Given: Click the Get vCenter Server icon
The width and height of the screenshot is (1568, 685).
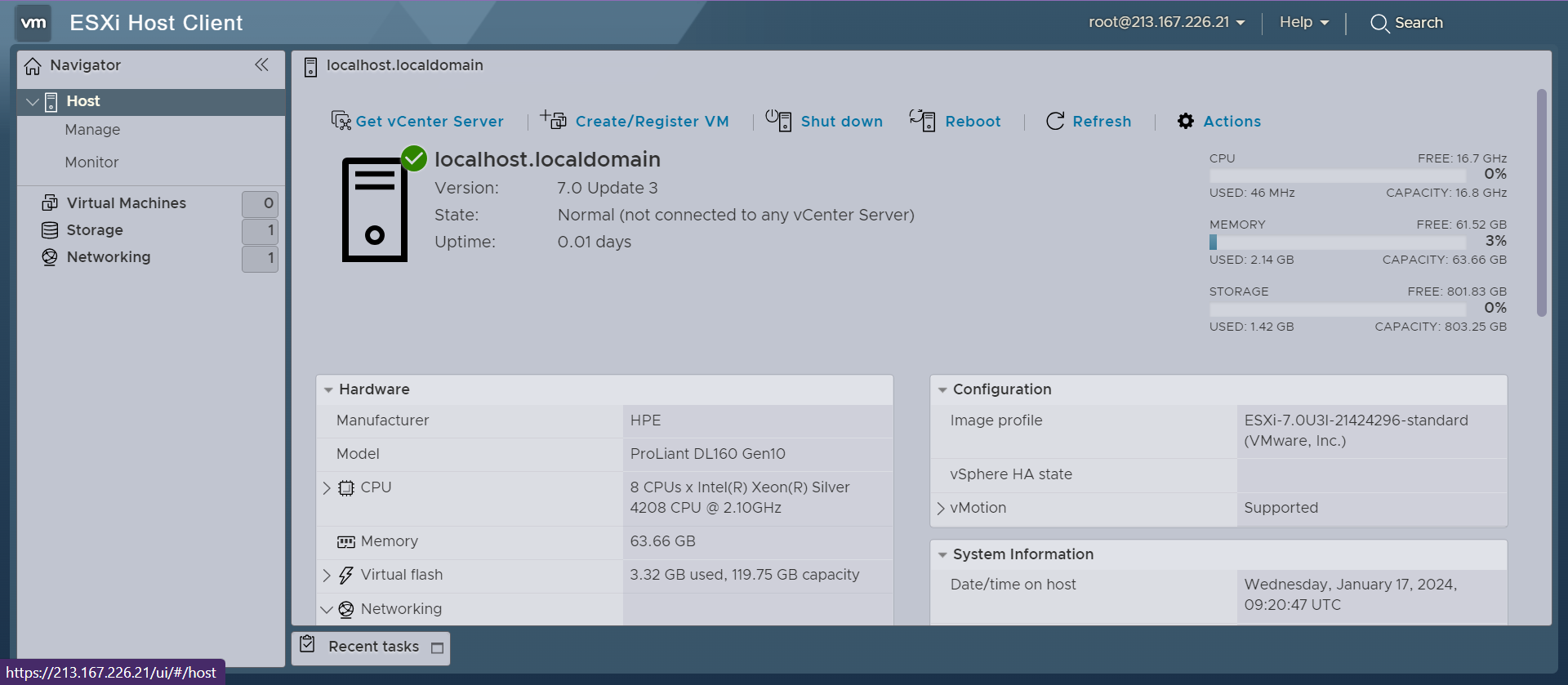Looking at the screenshot, I should (x=341, y=121).
